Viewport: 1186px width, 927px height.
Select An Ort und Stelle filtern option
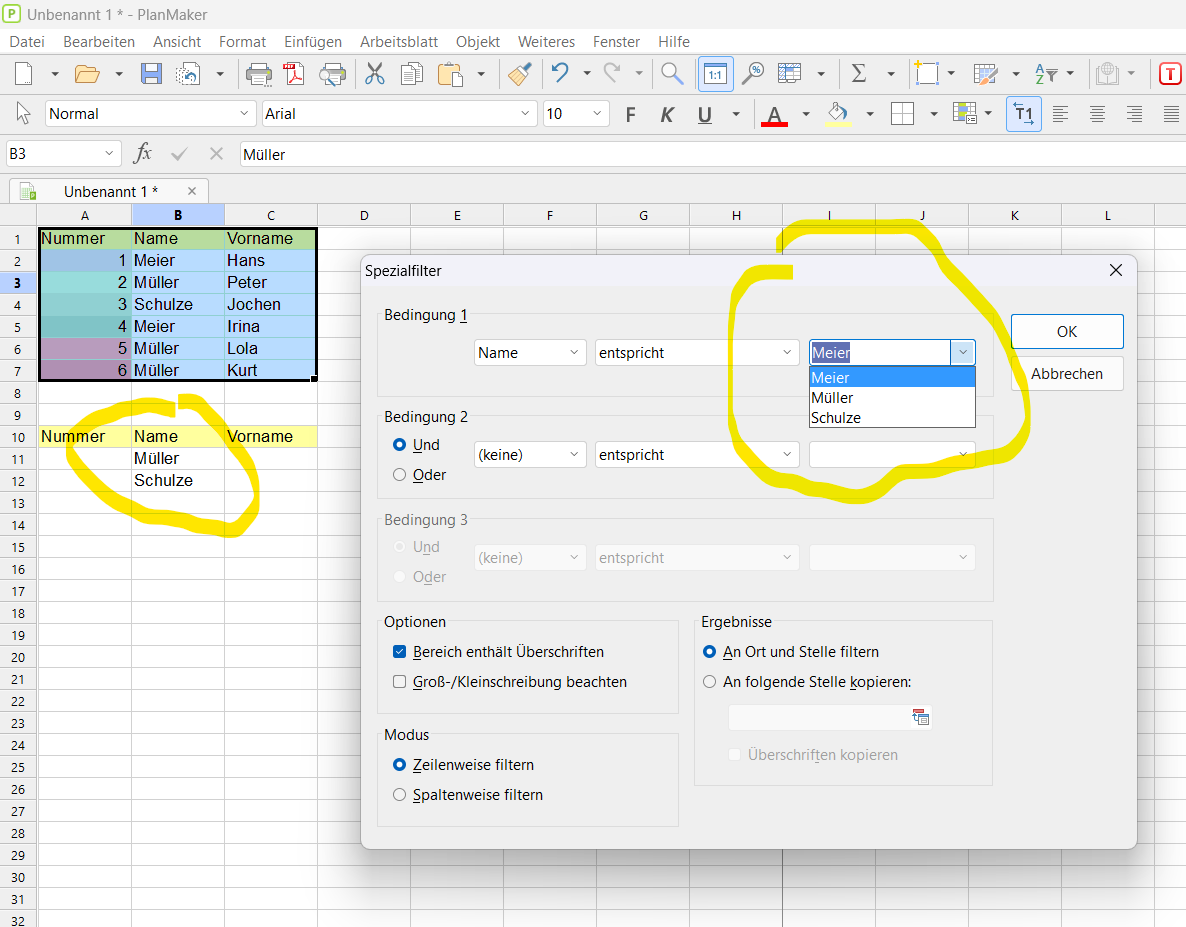click(x=709, y=652)
